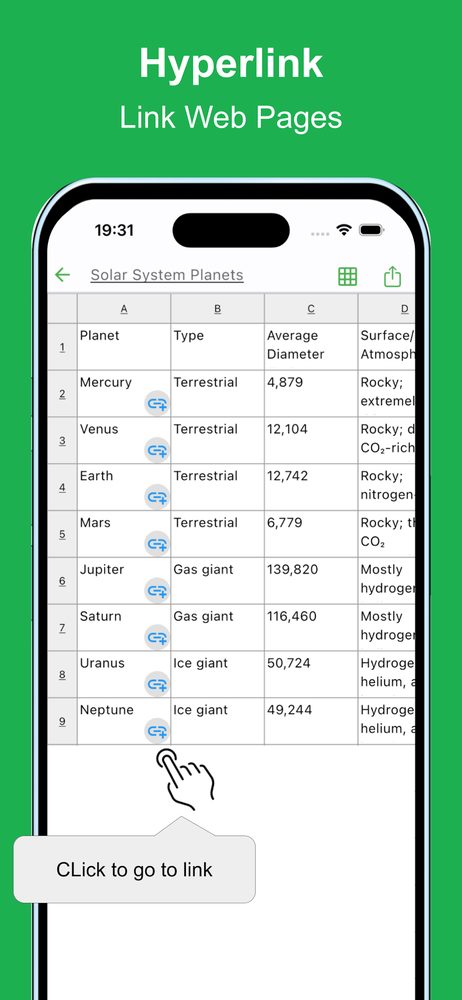Select the top-left corner select-all cell
Screen dimensions: 462x1000
(63, 309)
